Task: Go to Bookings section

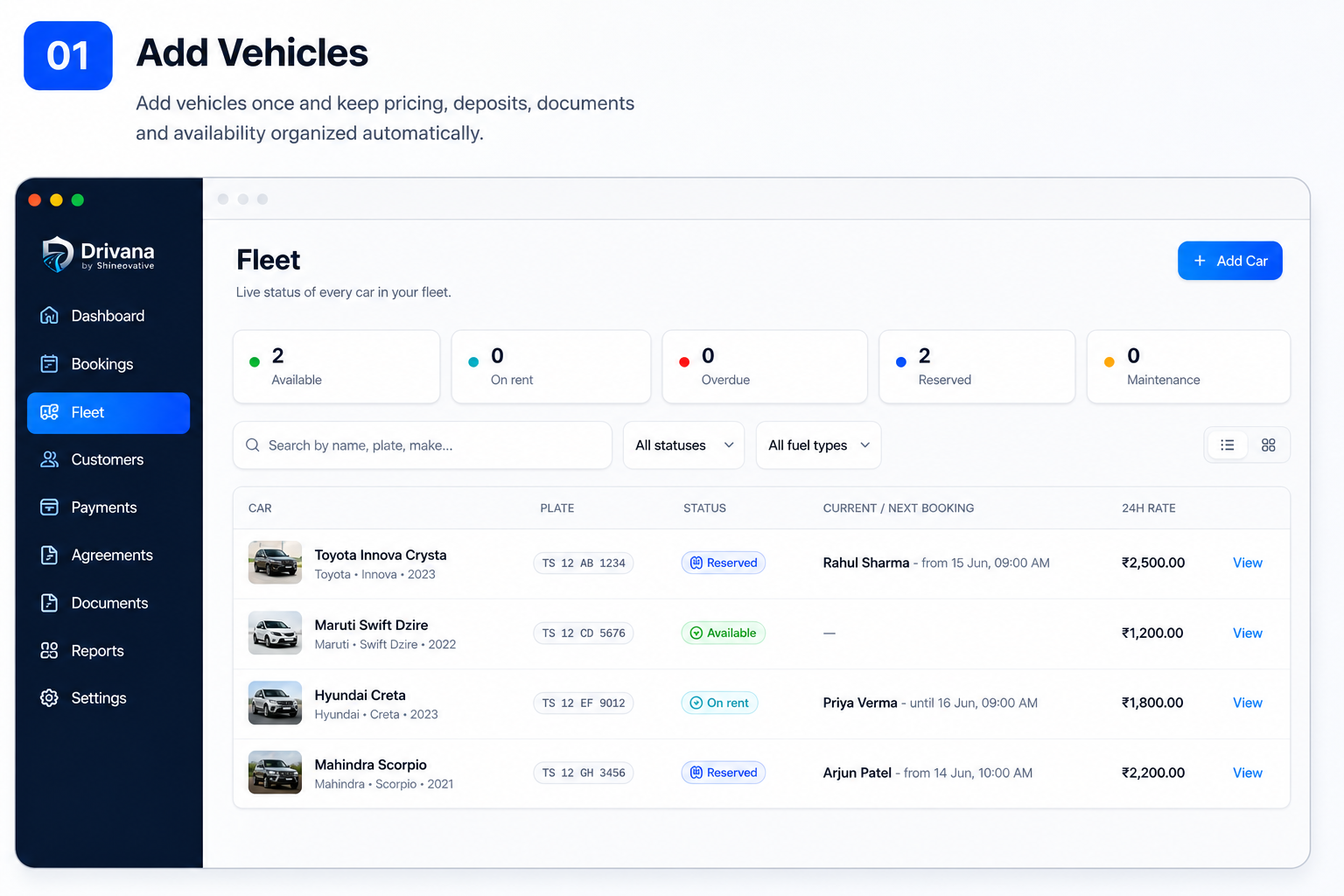Action: [108, 364]
